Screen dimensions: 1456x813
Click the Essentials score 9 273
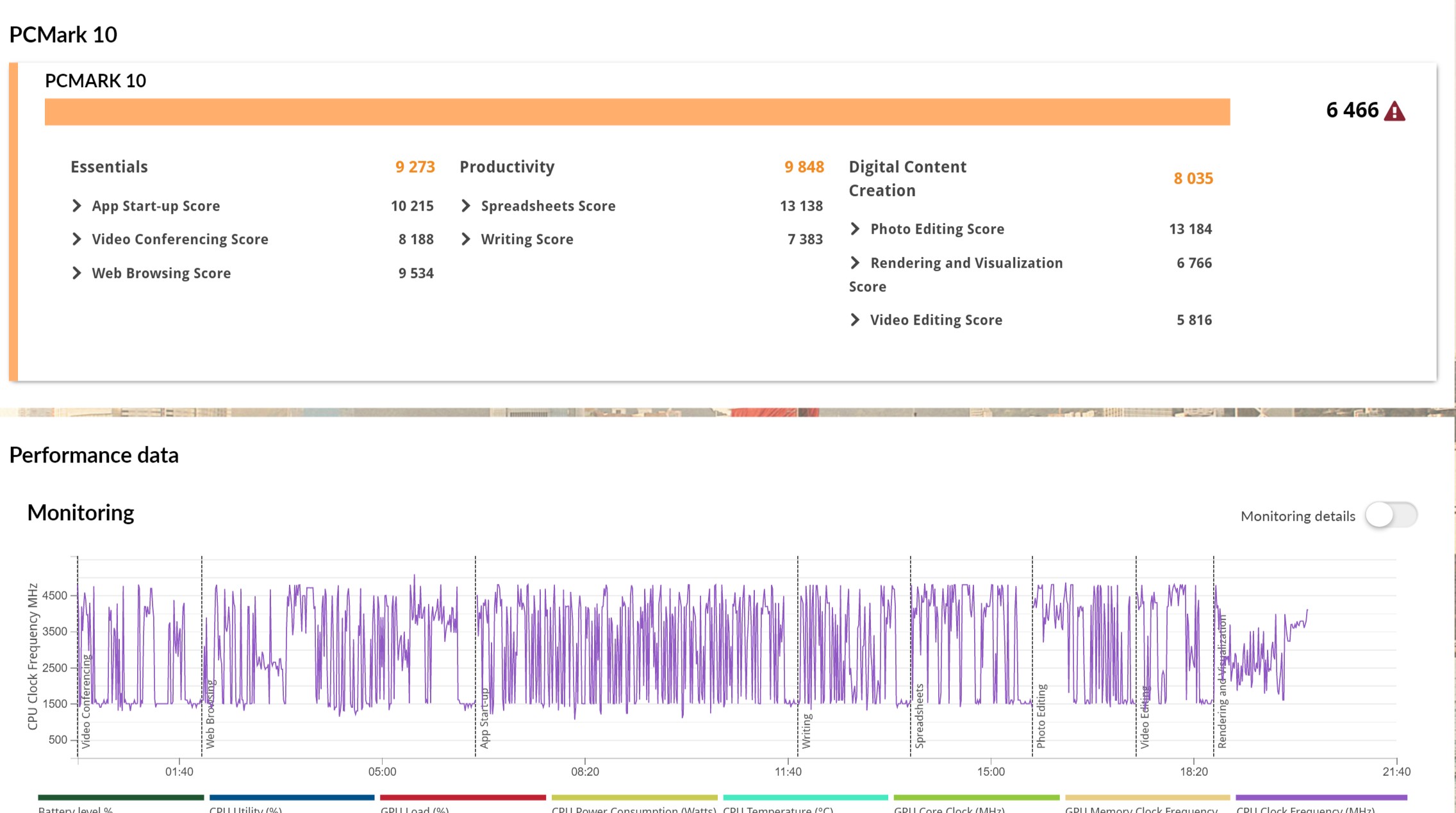coord(415,167)
